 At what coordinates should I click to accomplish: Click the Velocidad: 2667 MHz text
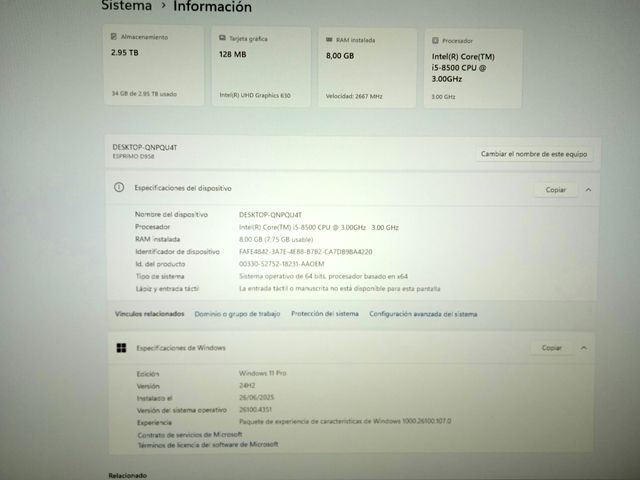point(354,96)
